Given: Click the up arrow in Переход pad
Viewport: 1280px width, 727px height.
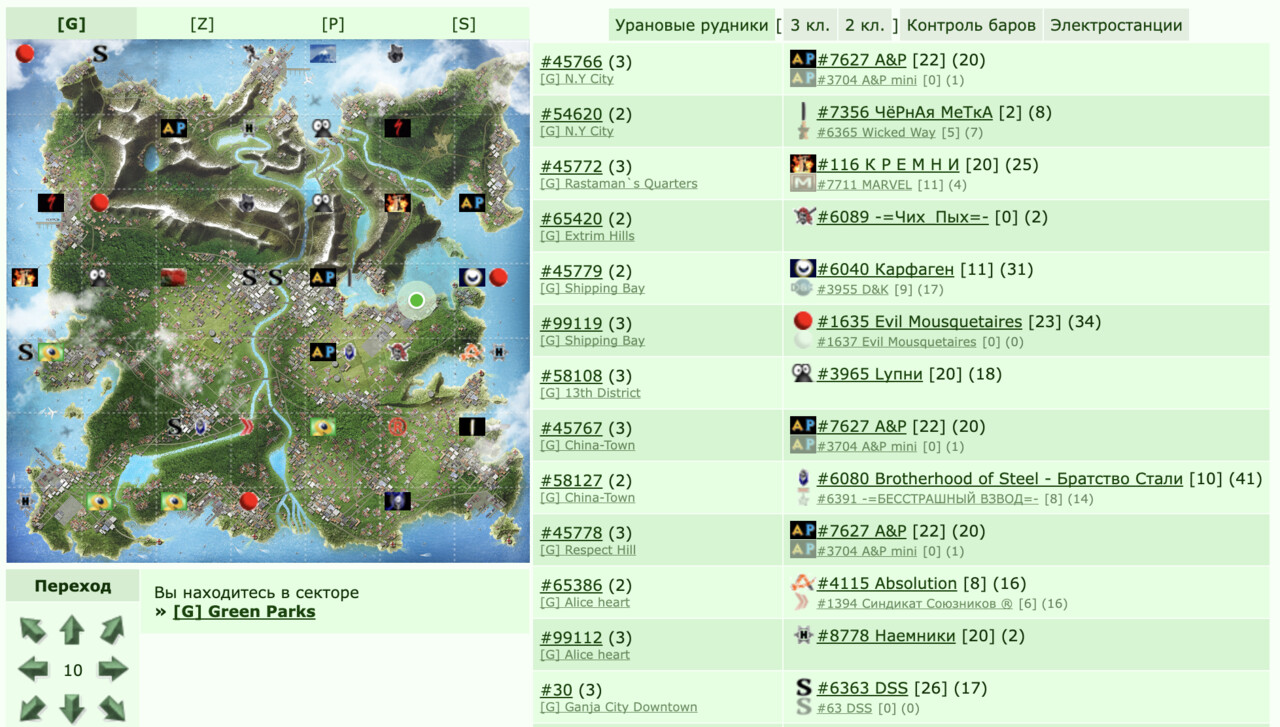Looking at the screenshot, I should pos(72,630).
